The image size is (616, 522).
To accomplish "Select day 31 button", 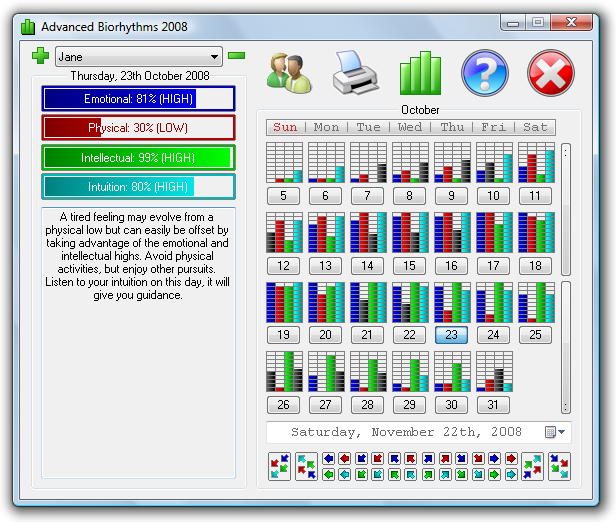I will 493,405.
